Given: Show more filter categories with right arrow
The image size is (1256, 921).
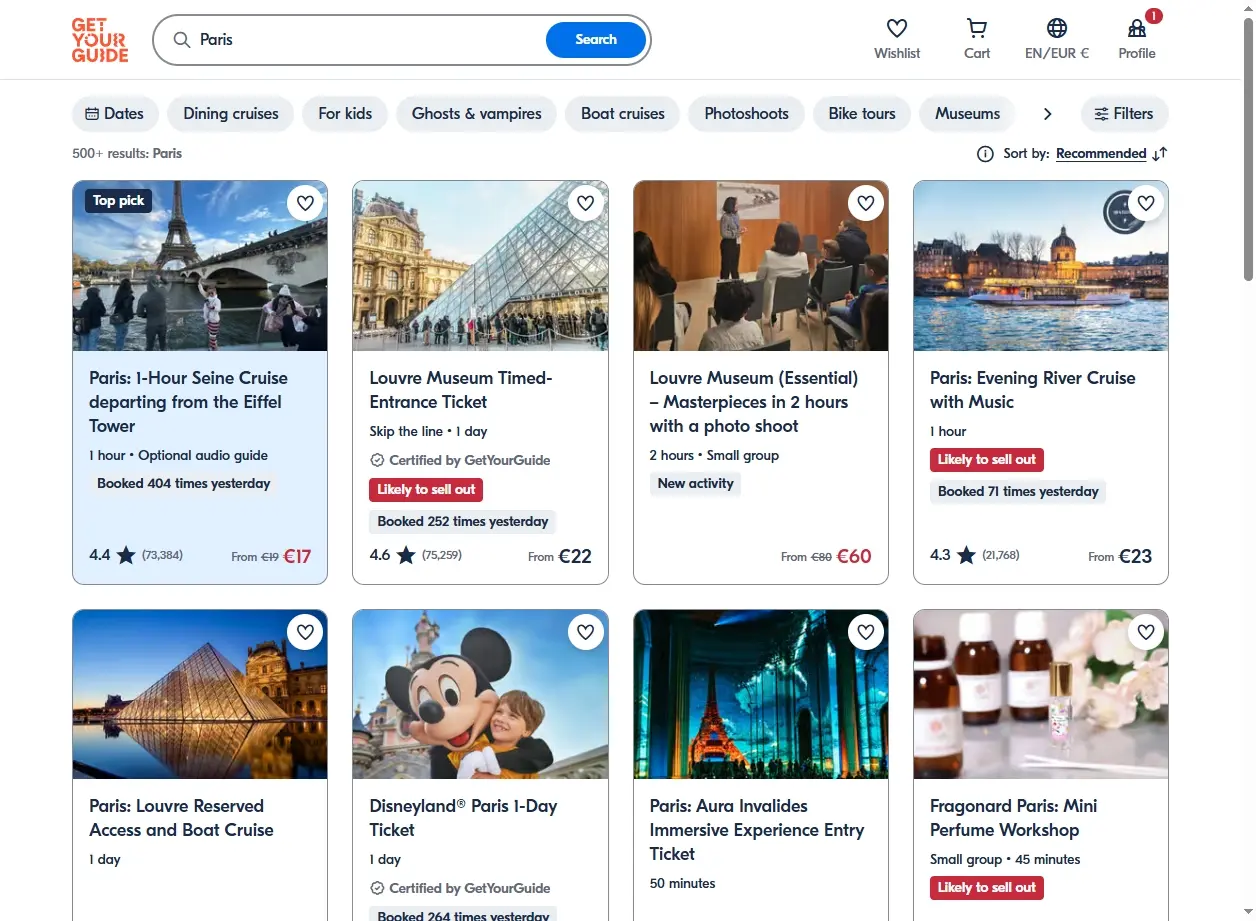Looking at the screenshot, I should (x=1047, y=114).
